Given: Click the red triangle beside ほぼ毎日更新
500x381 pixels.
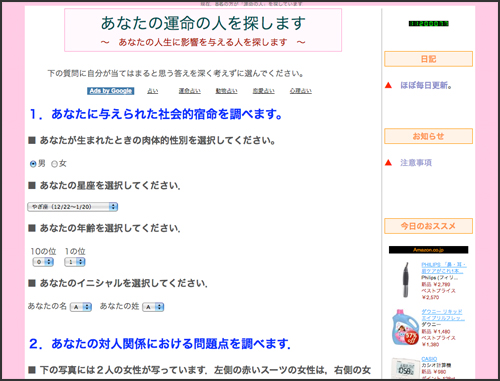Looking at the screenshot, I should click(x=388, y=85).
